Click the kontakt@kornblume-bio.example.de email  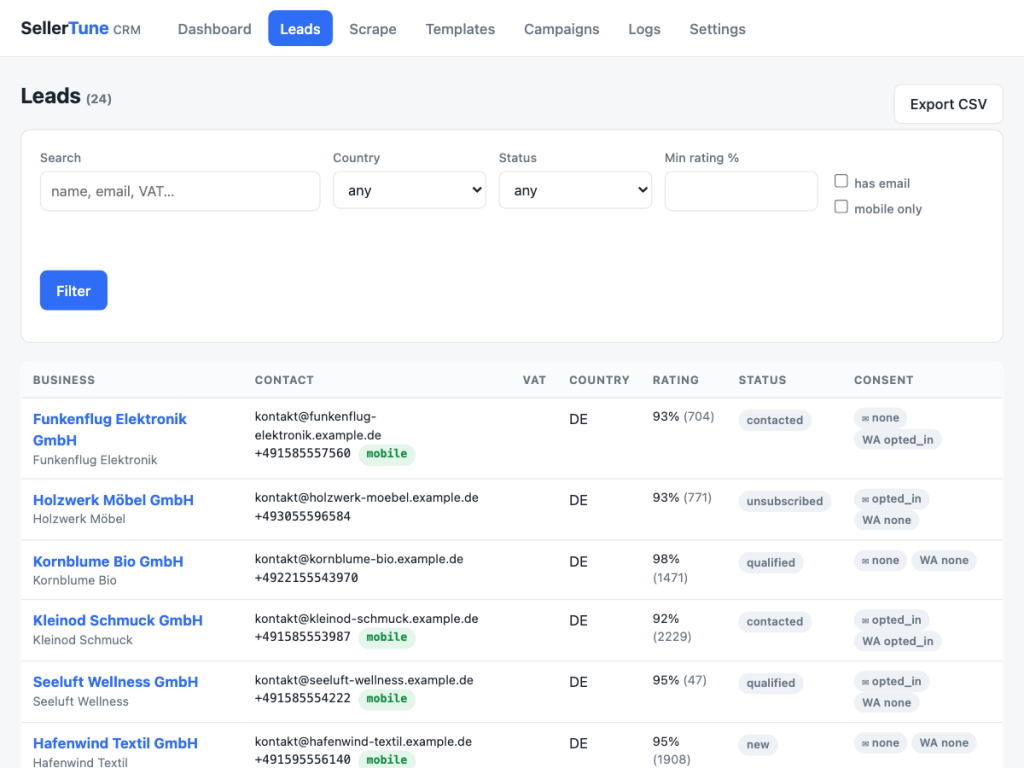tap(359, 558)
